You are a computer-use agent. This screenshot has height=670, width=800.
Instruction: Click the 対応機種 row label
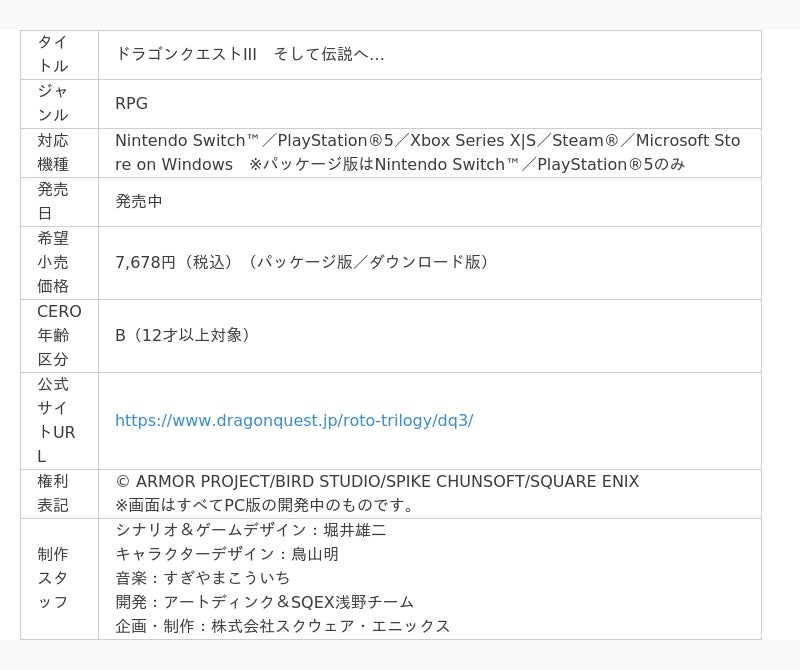click(53, 152)
